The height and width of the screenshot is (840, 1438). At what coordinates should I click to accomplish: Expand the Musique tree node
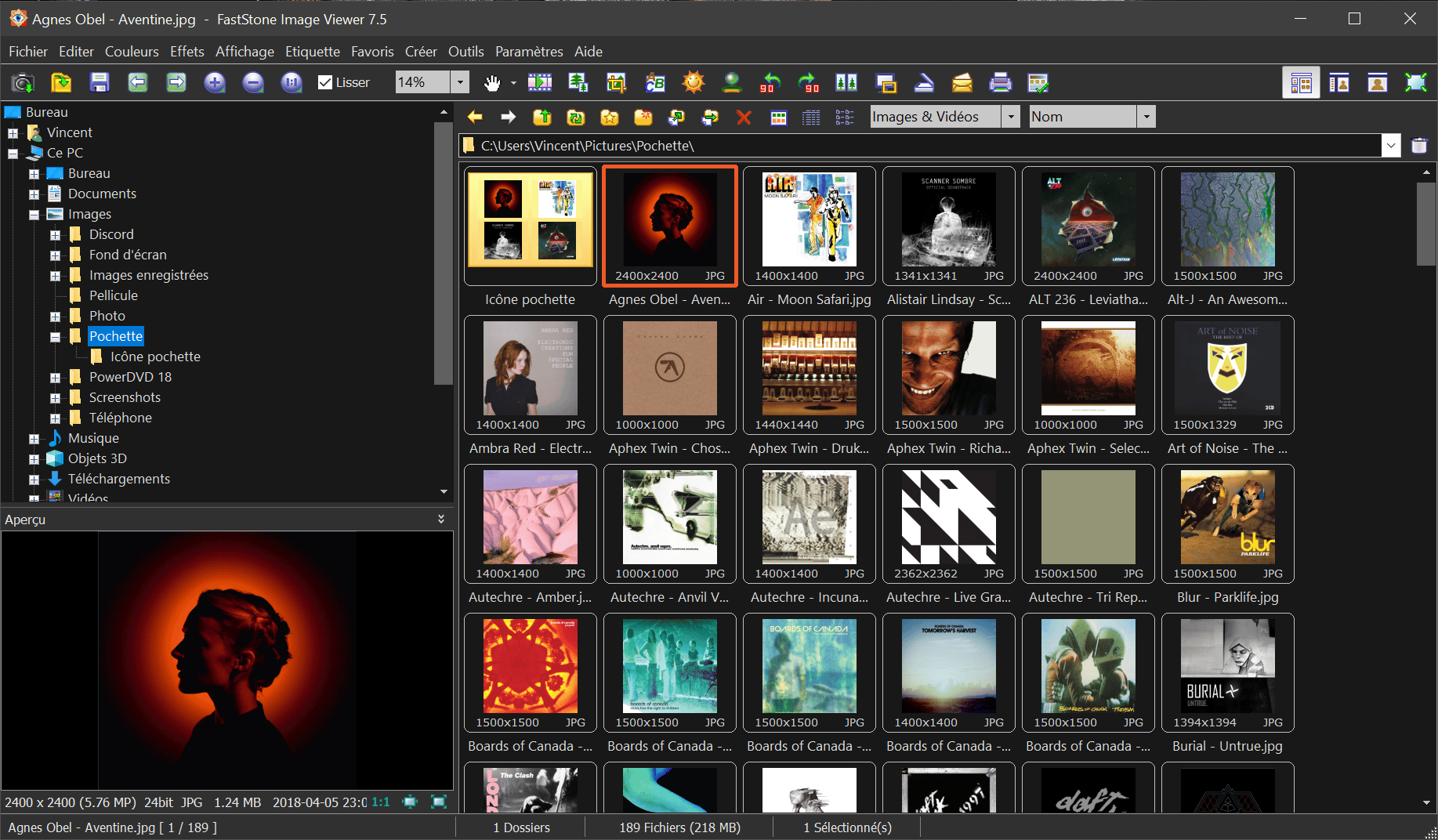[x=34, y=439]
